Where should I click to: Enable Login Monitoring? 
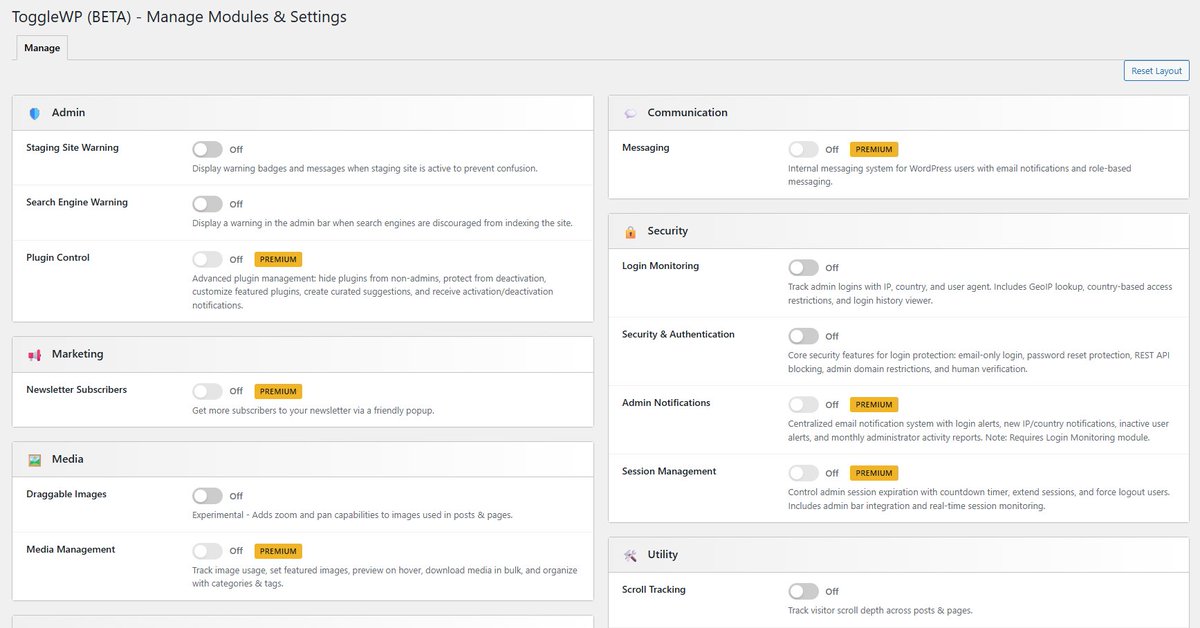click(x=803, y=267)
